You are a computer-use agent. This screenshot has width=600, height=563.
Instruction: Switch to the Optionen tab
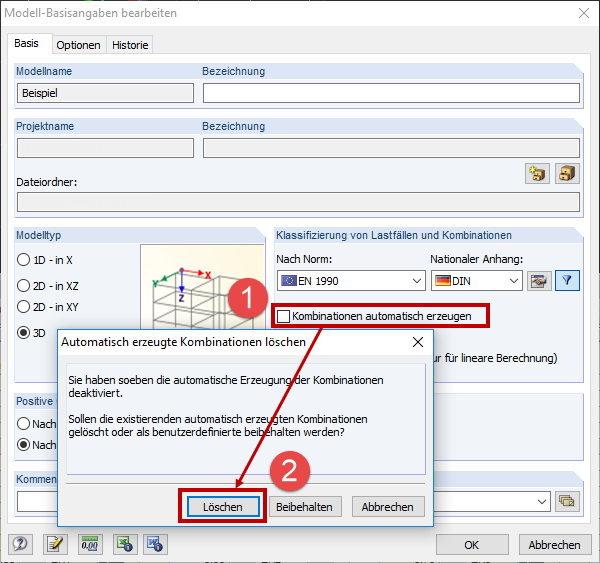point(78,45)
